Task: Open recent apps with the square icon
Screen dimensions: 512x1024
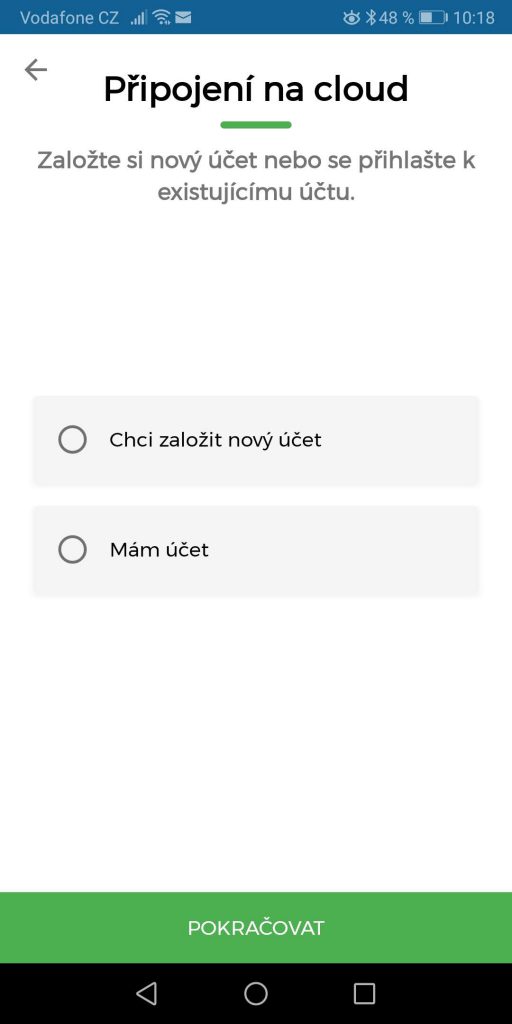Action: [364, 993]
